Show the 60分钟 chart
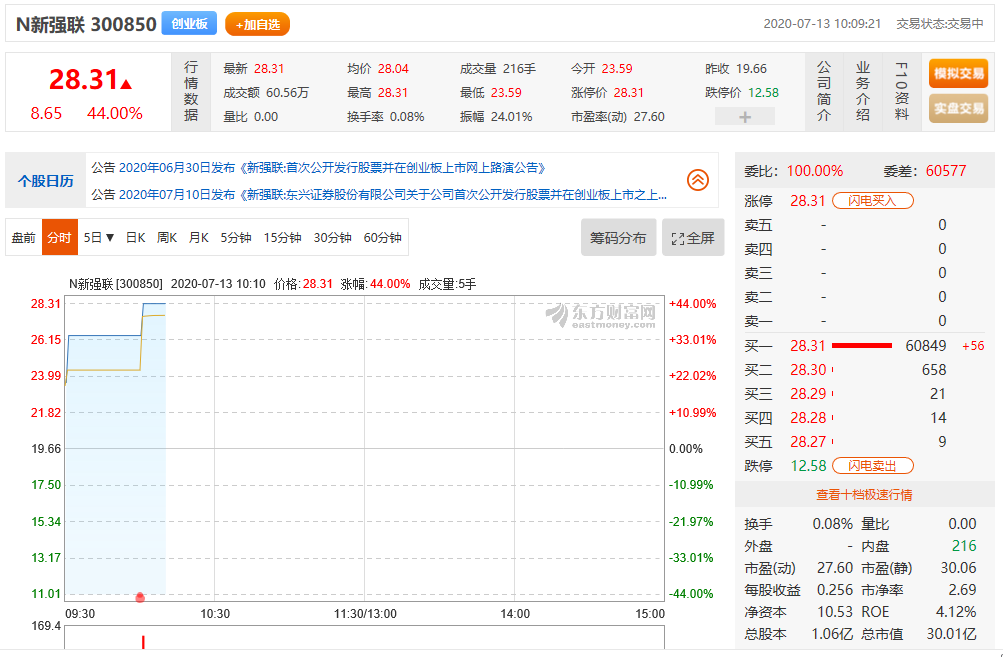Image resolution: width=1003 pixels, height=657 pixels. click(383, 237)
